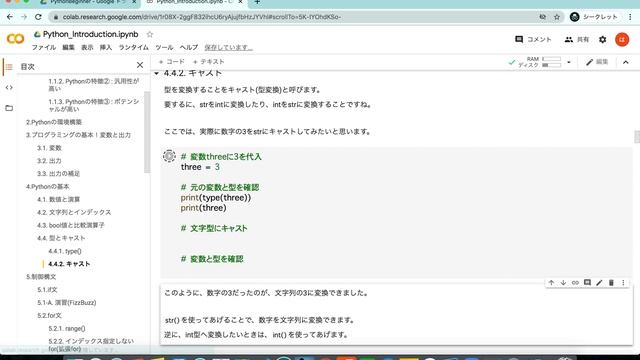Select 3.2. 出力 in contents

[49, 161]
